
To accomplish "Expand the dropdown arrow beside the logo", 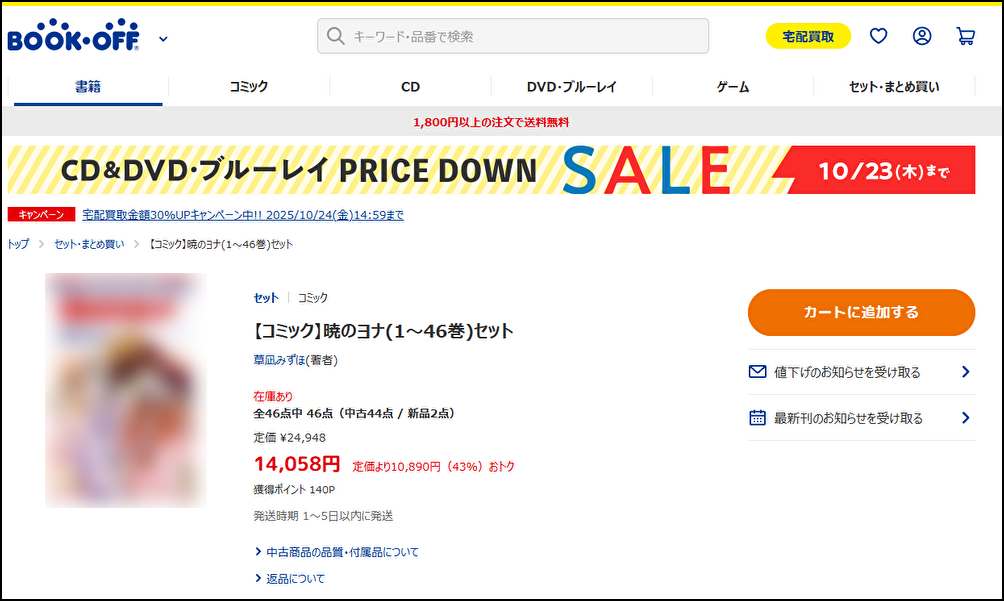I will tap(163, 39).
